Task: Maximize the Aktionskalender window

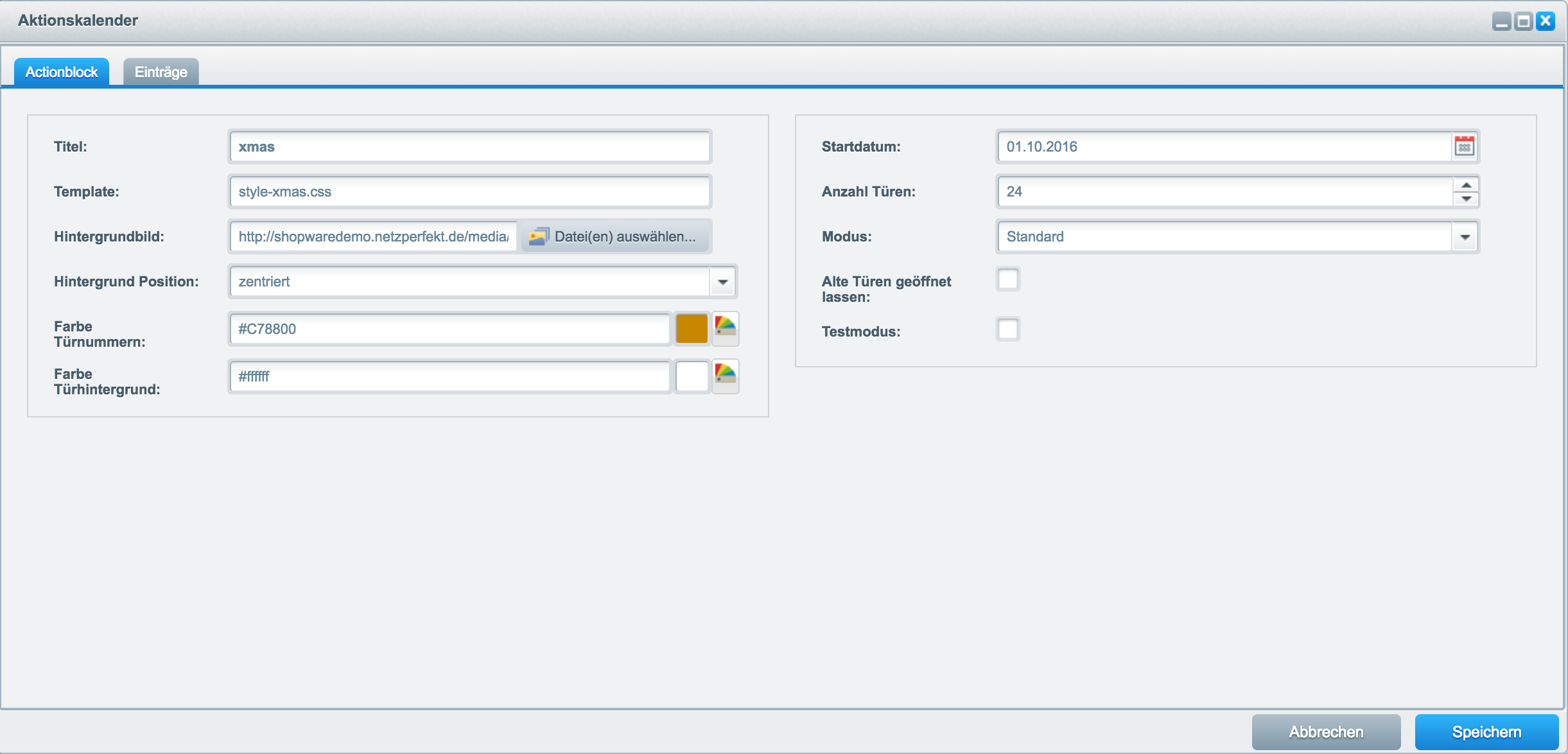Action: pyautogui.click(x=1524, y=21)
